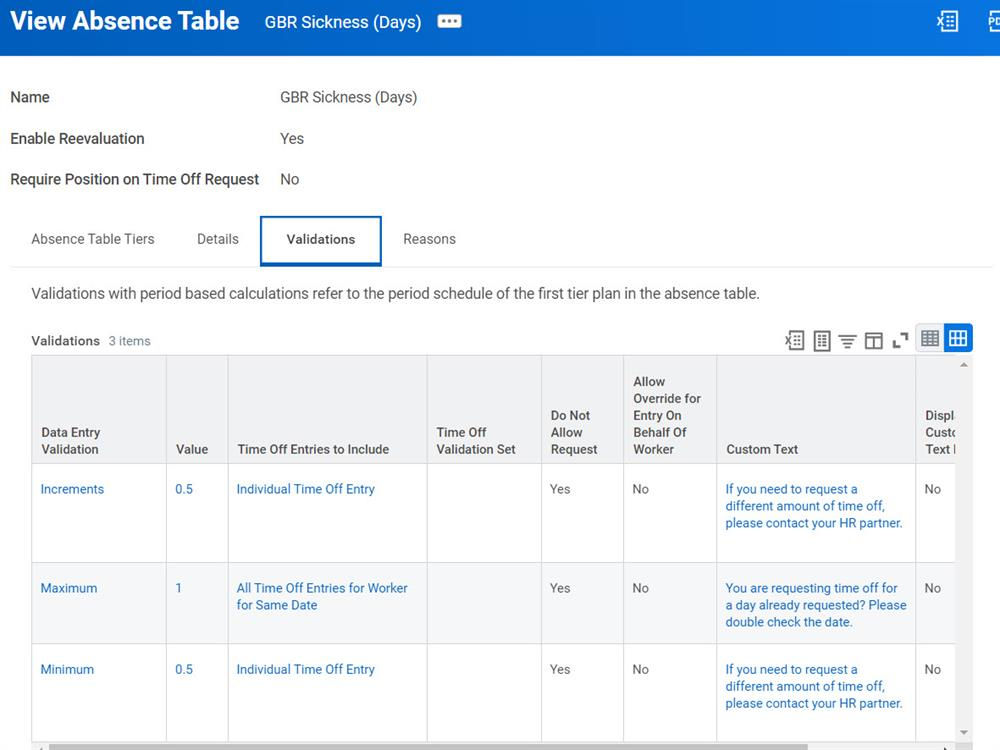Open Individual Time Off Entry in Minimum row
The height and width of the screenshot is (750, 1000).
point(305,670)
